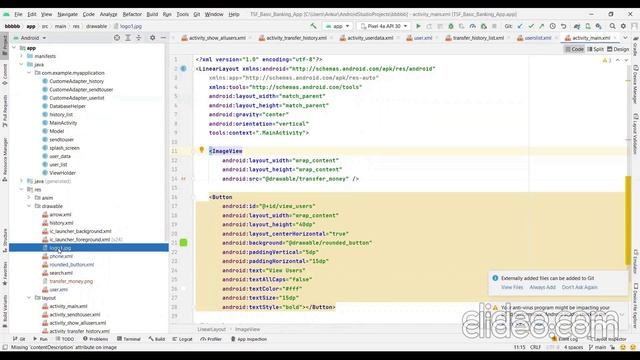Collapse the app module node
The image size is (640, 360).
point(15,48)
